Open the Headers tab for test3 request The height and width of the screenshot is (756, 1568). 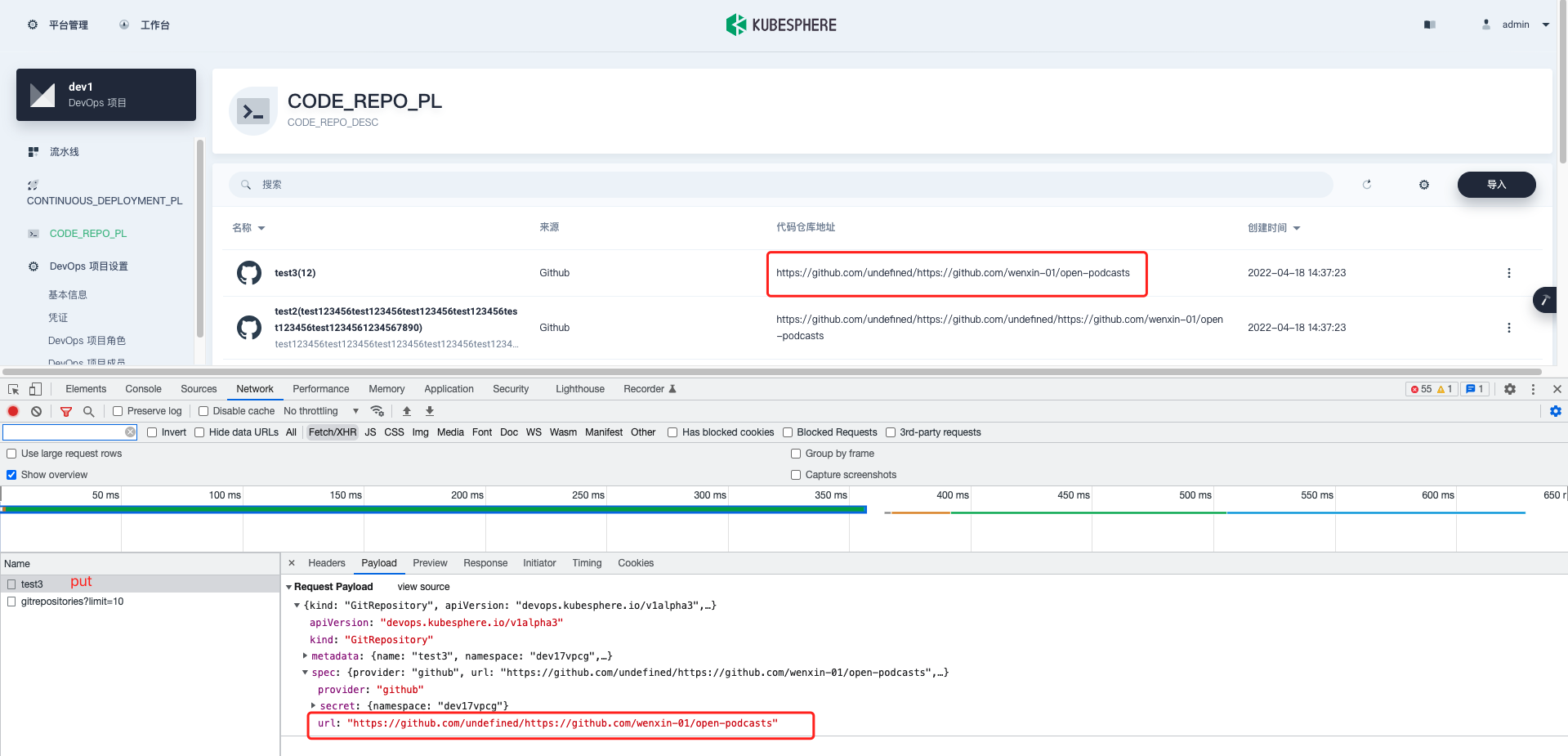point(326,563)
